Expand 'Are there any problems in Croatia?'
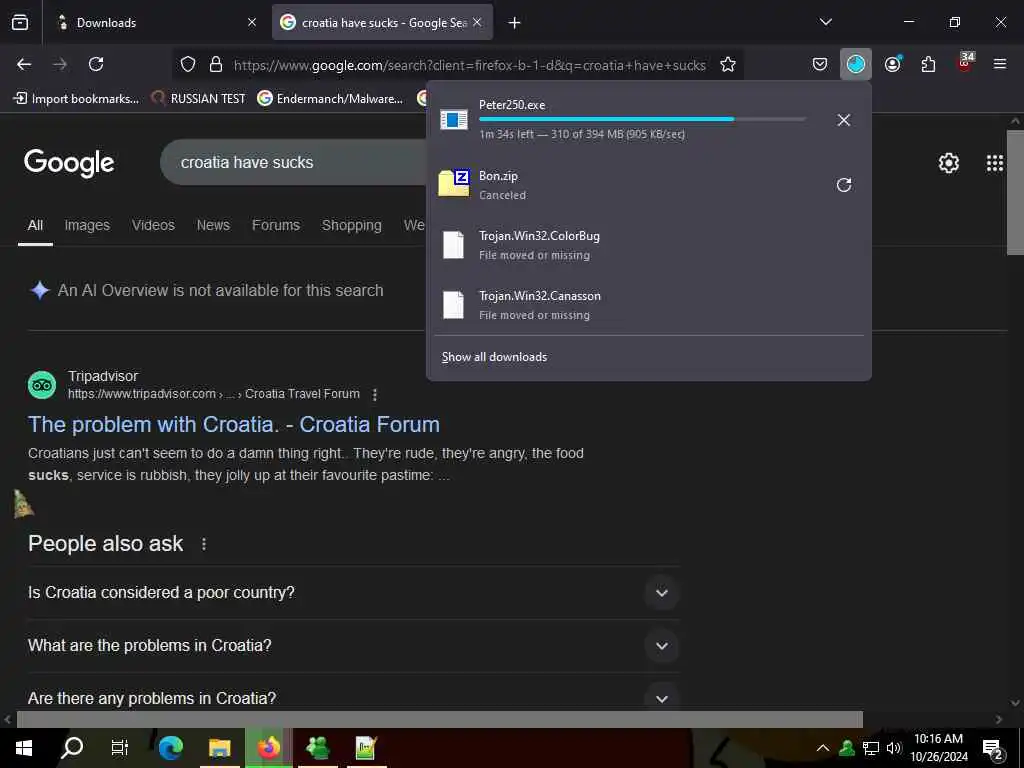The height and width of the screenshot is (768, 1024). click(x=662, y=699)
